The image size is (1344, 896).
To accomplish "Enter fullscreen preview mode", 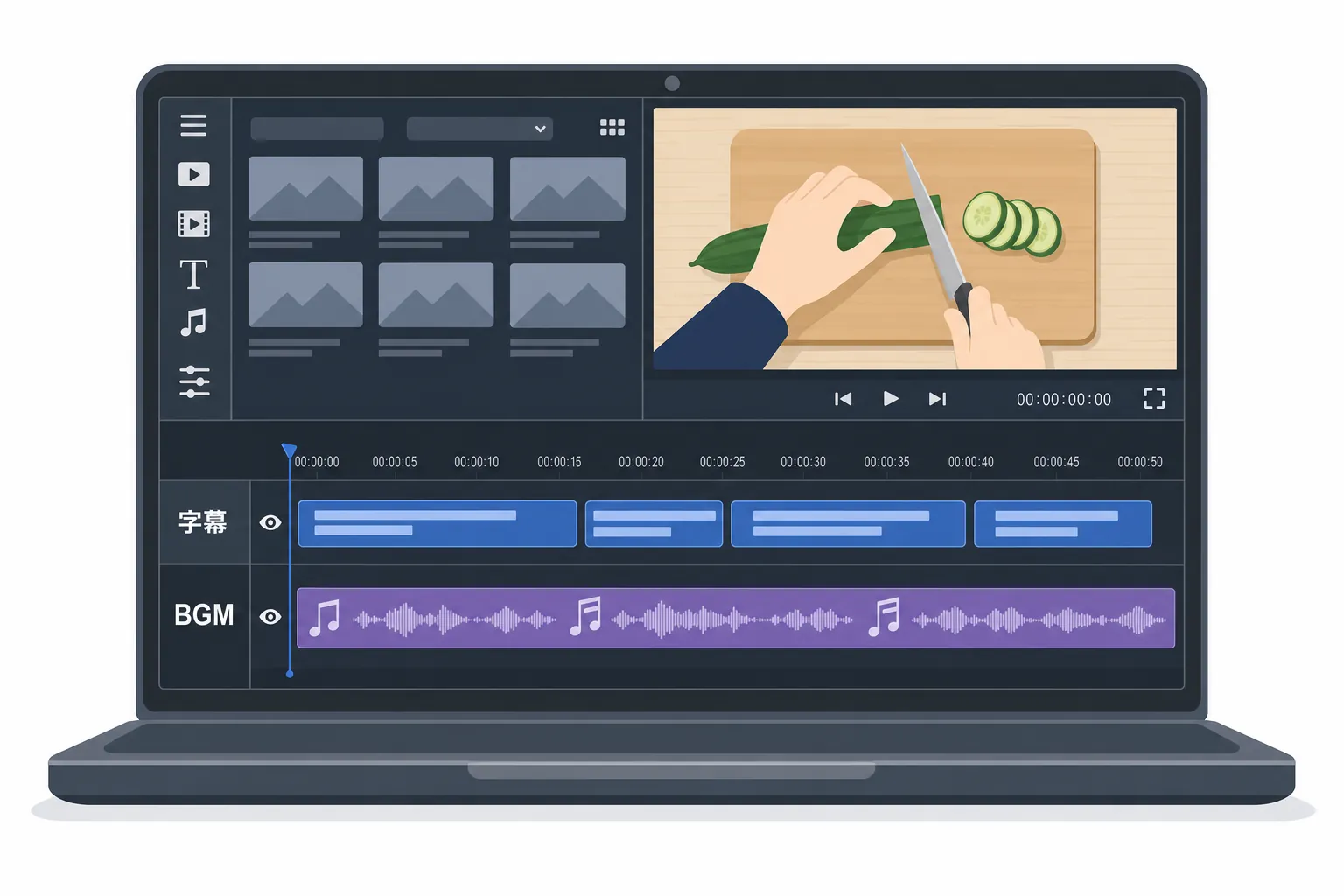I will coord(1154,399).
